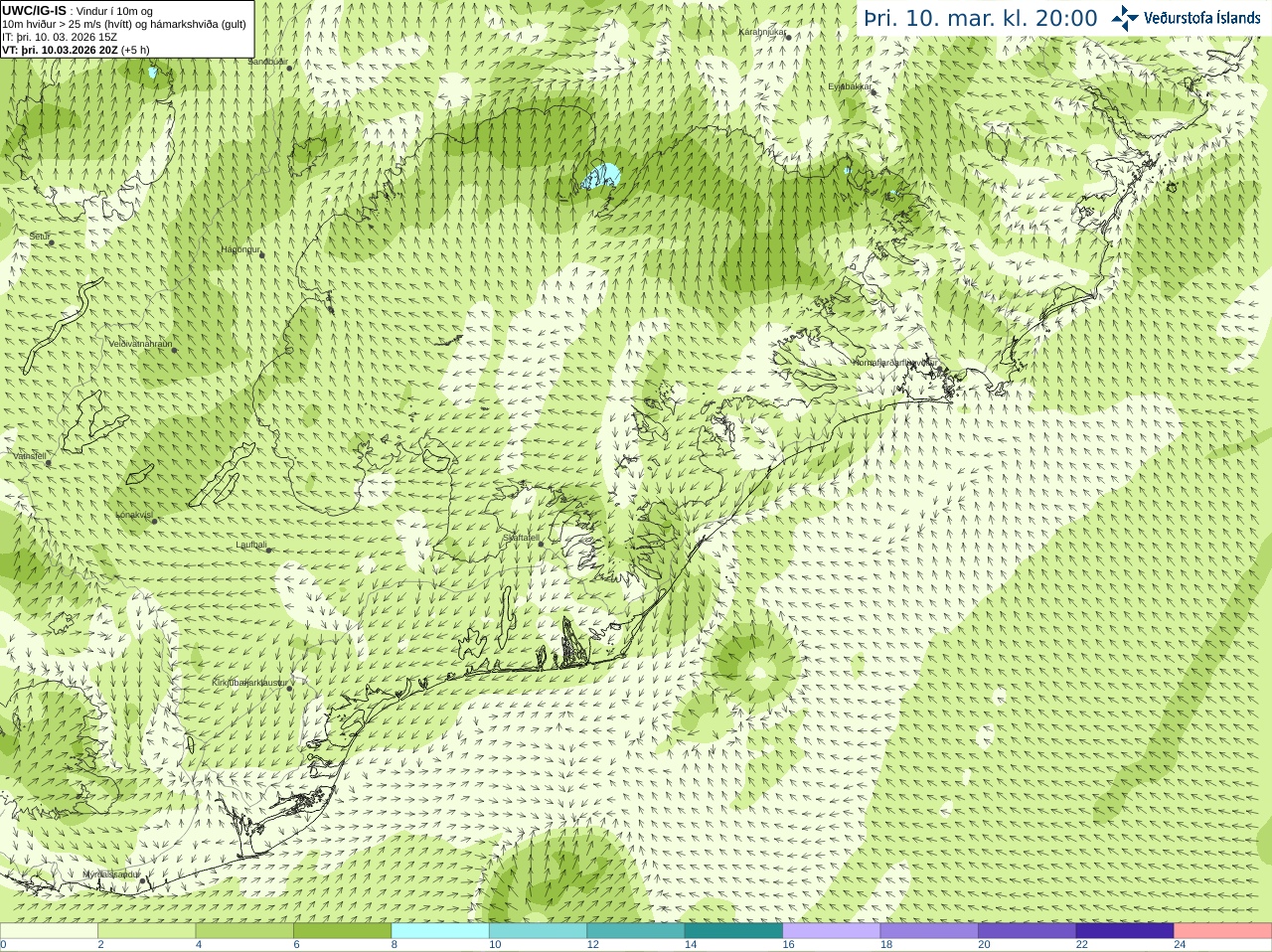Screen dimensions: 1272x952
Task: Click the legend scale value 8
Action: click(x=395, y=945)
